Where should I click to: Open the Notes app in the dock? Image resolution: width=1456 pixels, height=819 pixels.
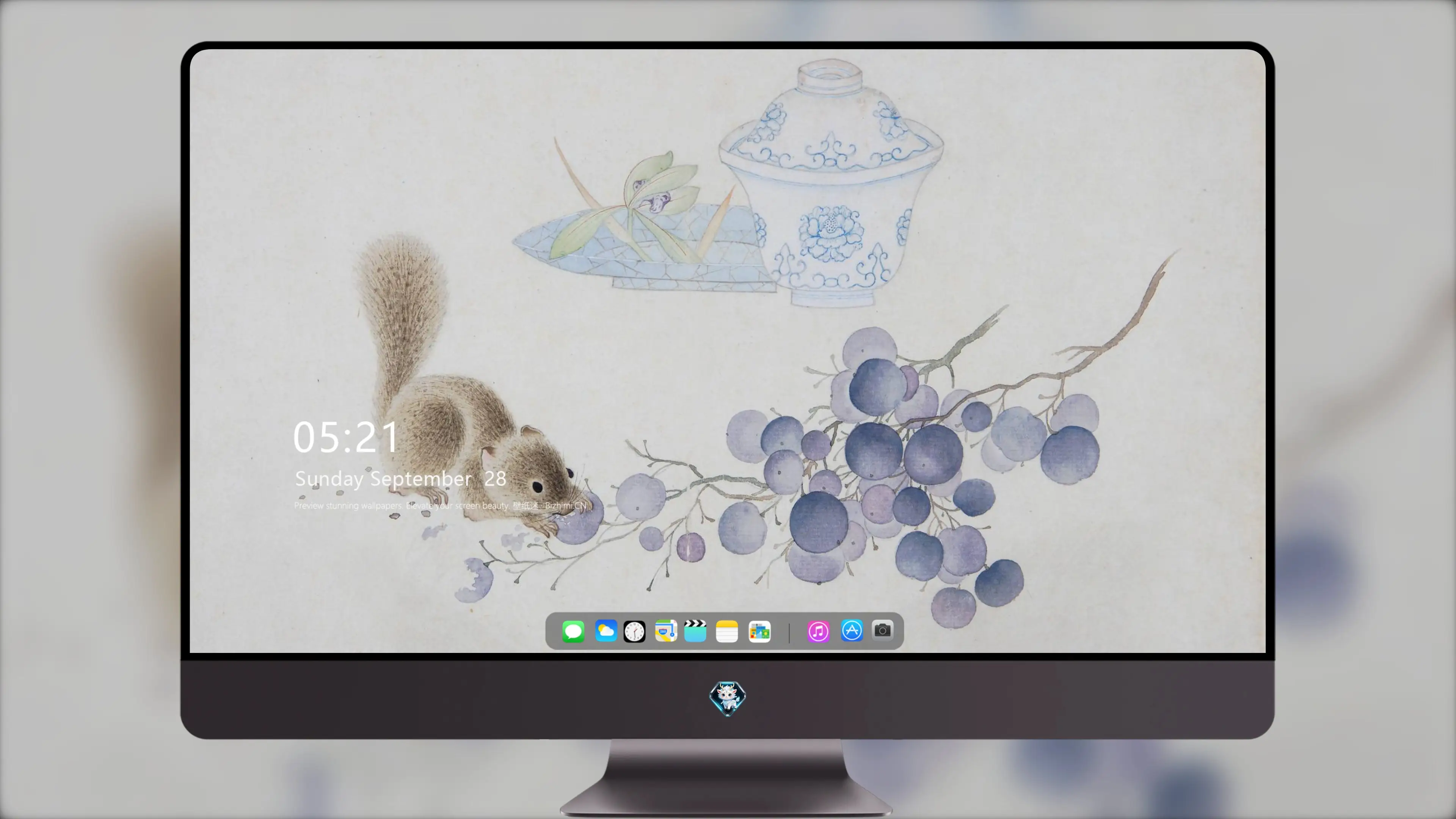point(727,631)
